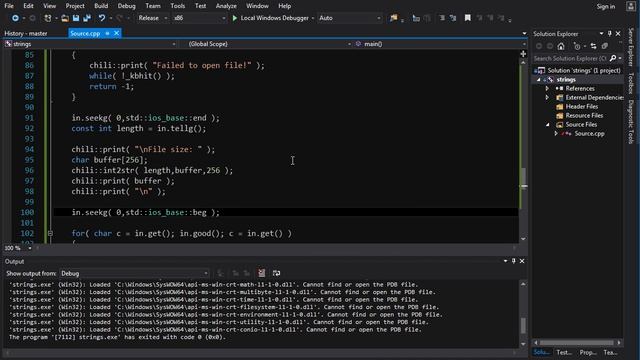Open the Server Explorer side tab
The width and height of the screenshot is (640, 360).
[631, 47]
